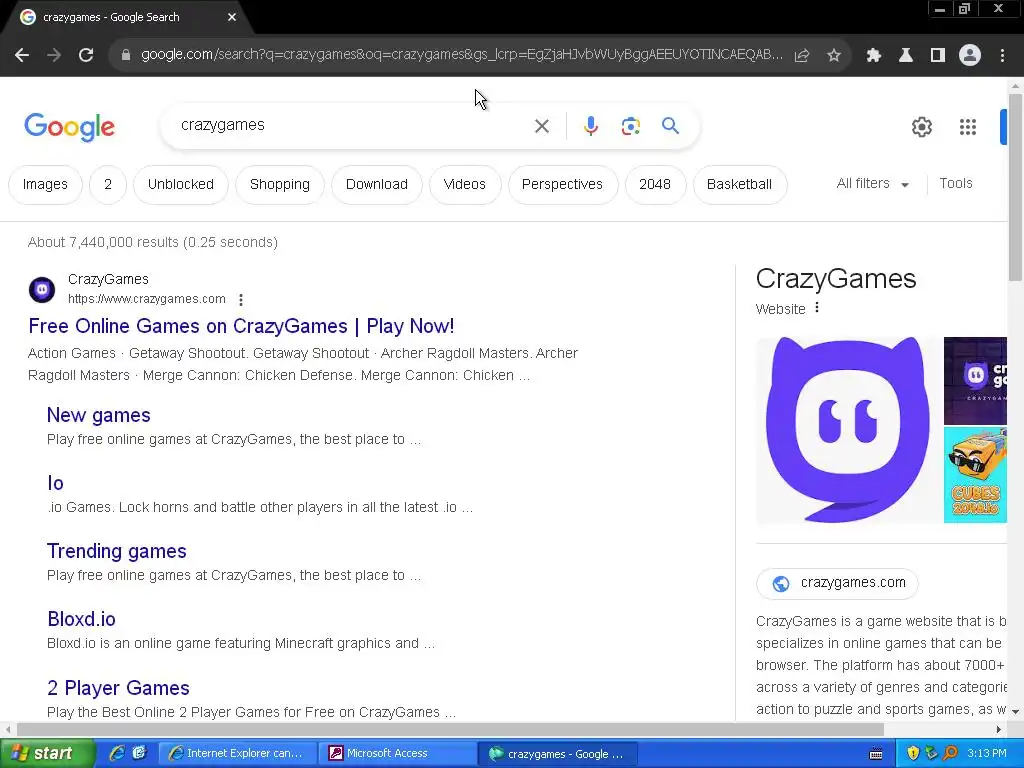Open Free Online Games on CrazyGames link
The height and width of the screenshot is (768, 1024).
pyautogui.click(x=241, y=326)
